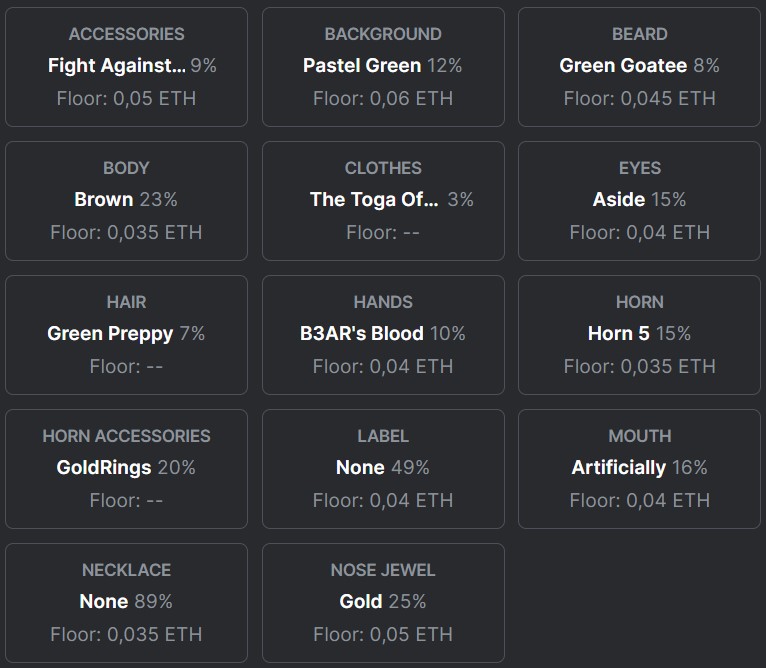Click the Eyes Aside trait card
This screenshot has width=766, height=668.
pyautogui.click(x=639, y=201)
